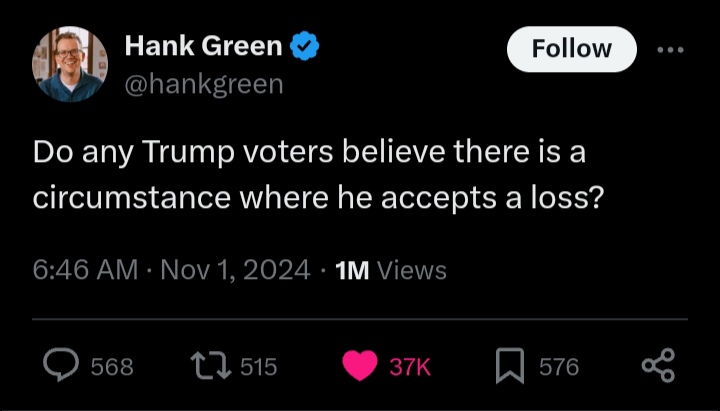The image size is (720, 411).
Task: Repost this tweet via retweet icon
Action: tap(210, 366)
